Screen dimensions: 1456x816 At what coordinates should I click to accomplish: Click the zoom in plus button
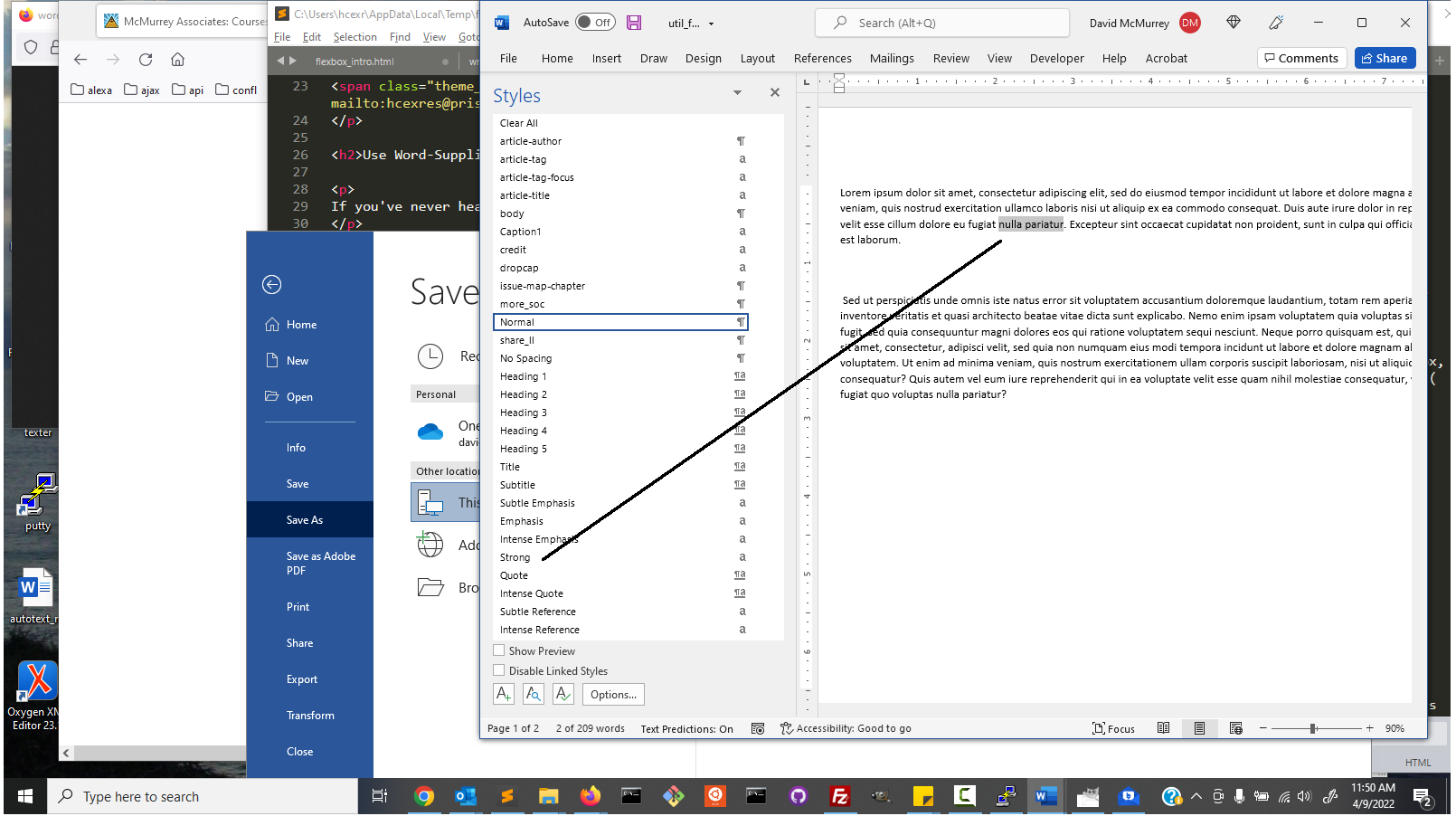pos(1369,728)
